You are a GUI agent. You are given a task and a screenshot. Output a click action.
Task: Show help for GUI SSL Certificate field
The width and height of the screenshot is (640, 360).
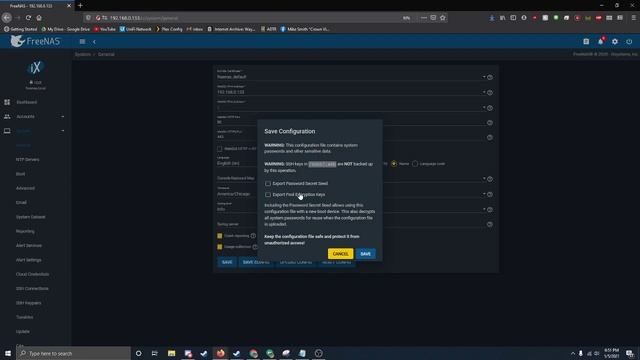[490, 77]
